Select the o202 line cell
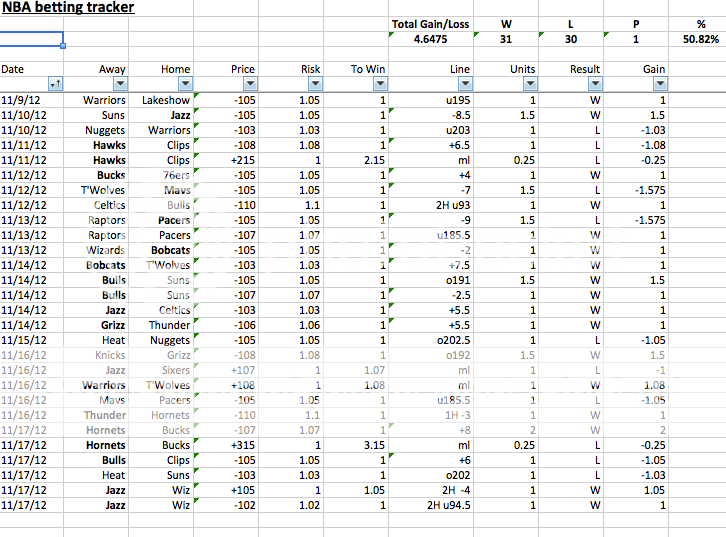 (431, 475)
